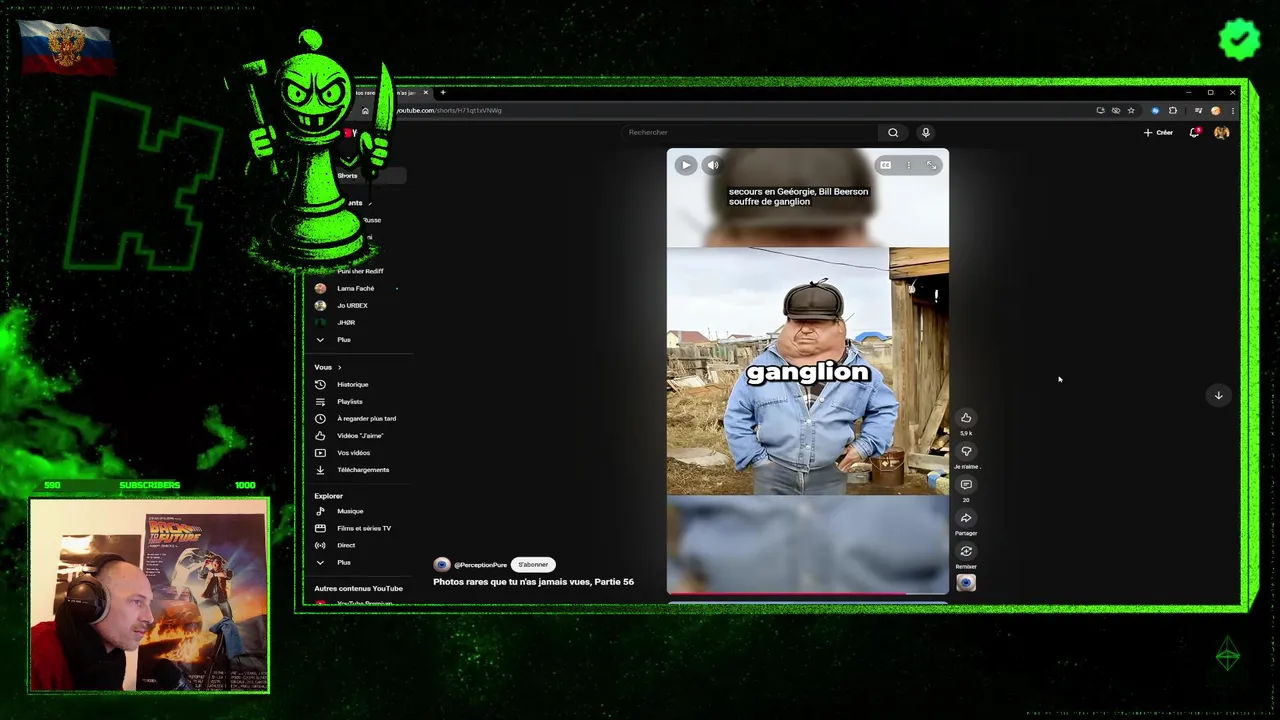Viewport: 1280px width, 720px height.
Task: Open the sound source thumbnail below Remixer
Action: 966,583
